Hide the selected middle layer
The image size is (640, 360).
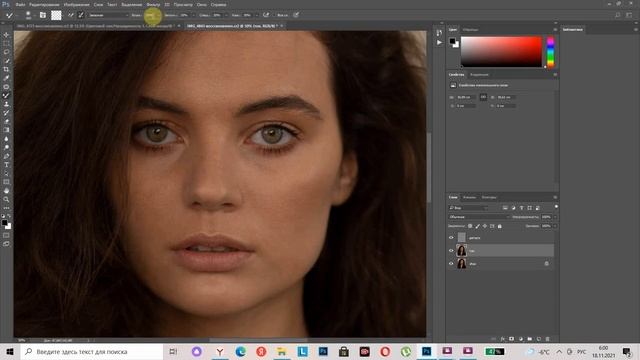pyautogui.click(x=451, y=251)
